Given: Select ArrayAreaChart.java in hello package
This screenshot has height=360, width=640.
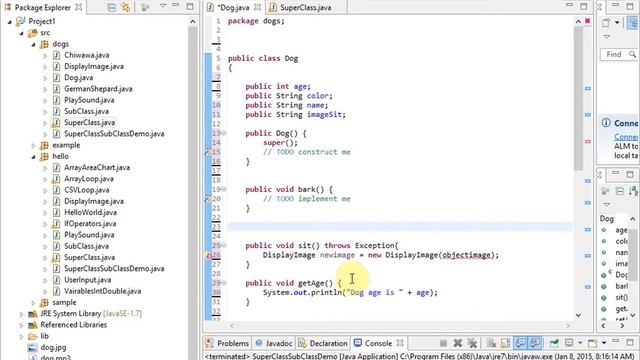Looking at the screenshot, I should coord(97,167).
